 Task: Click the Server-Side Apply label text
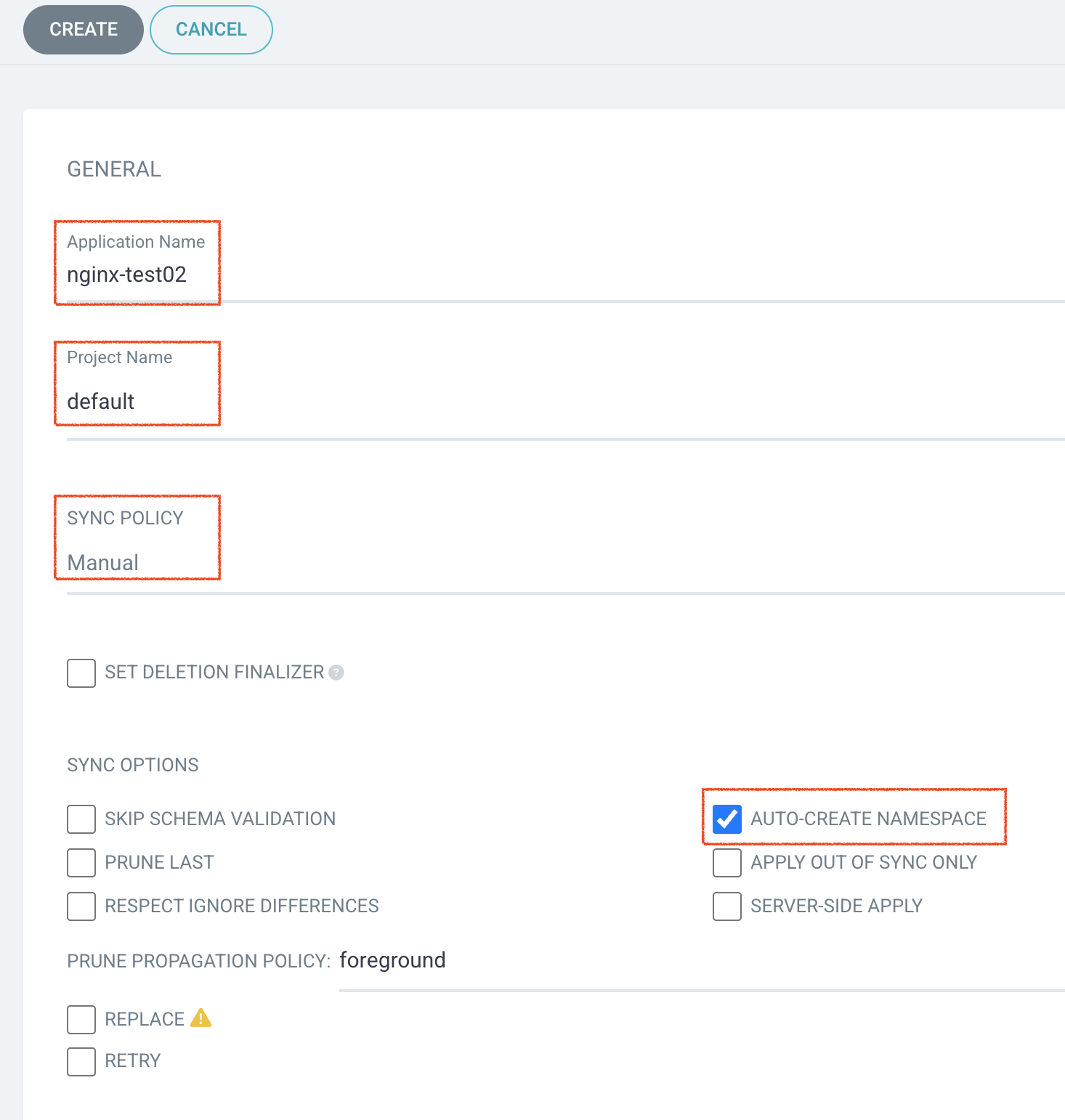click(836, 906)
